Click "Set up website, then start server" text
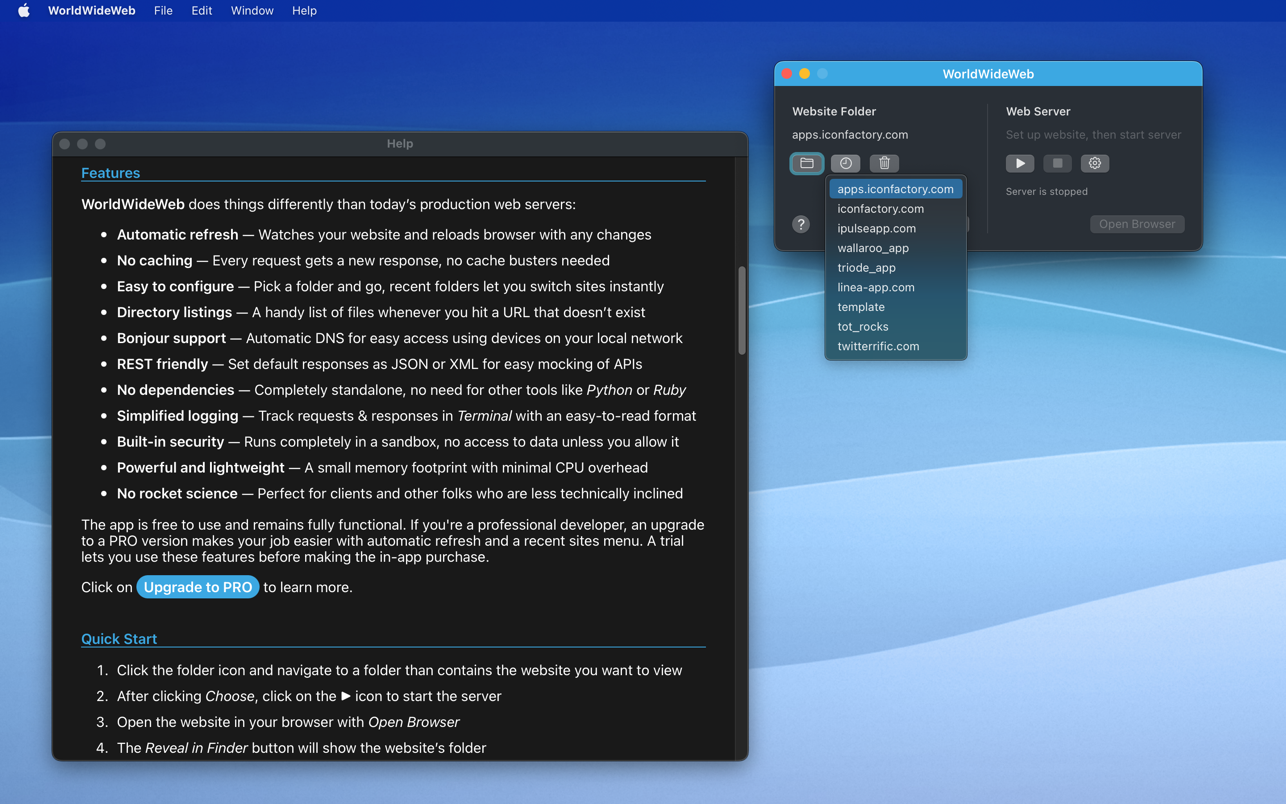This screenshot has width=1286, height=804. 1093,135
